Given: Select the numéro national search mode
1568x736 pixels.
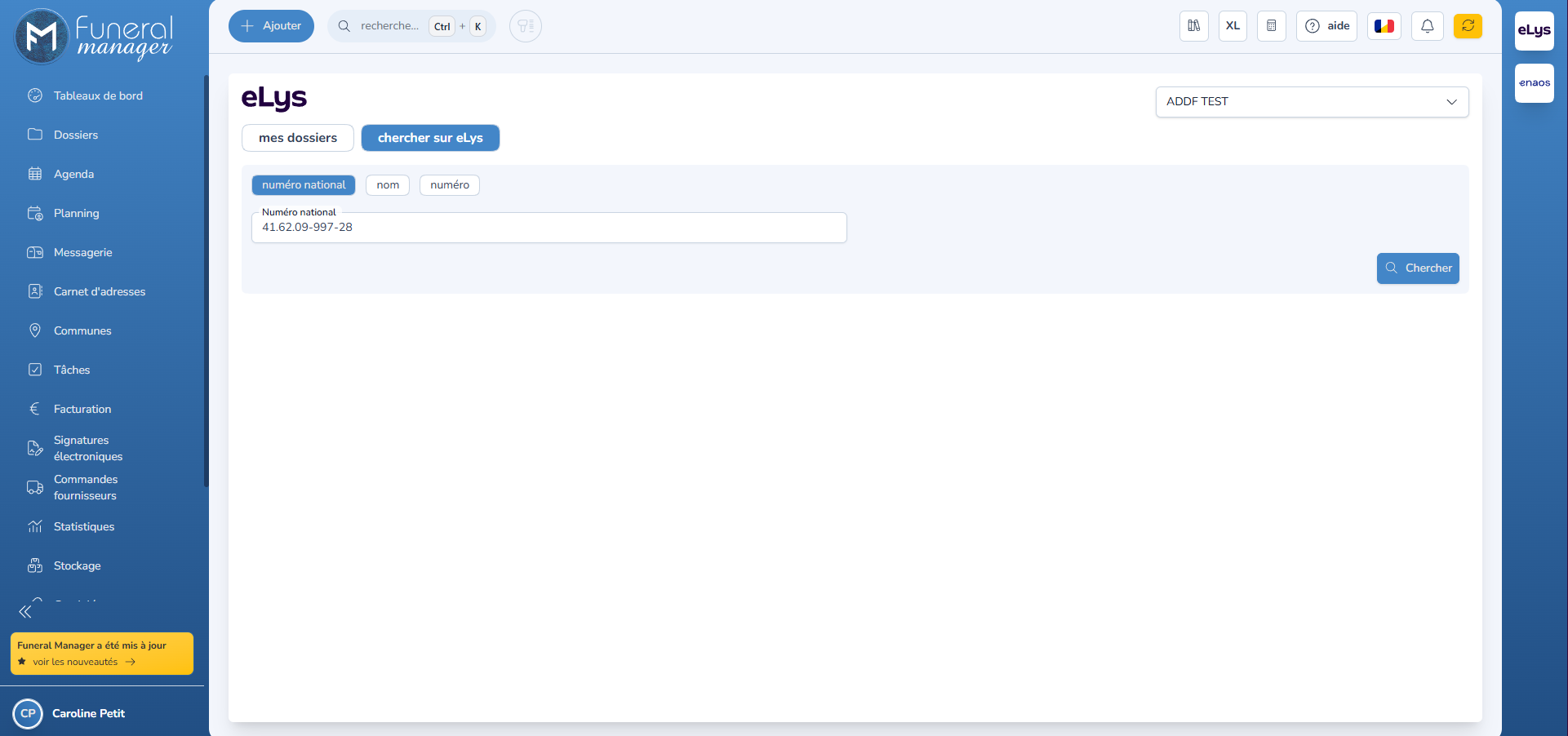Looking at the screenshot, I should coord(304,185).
